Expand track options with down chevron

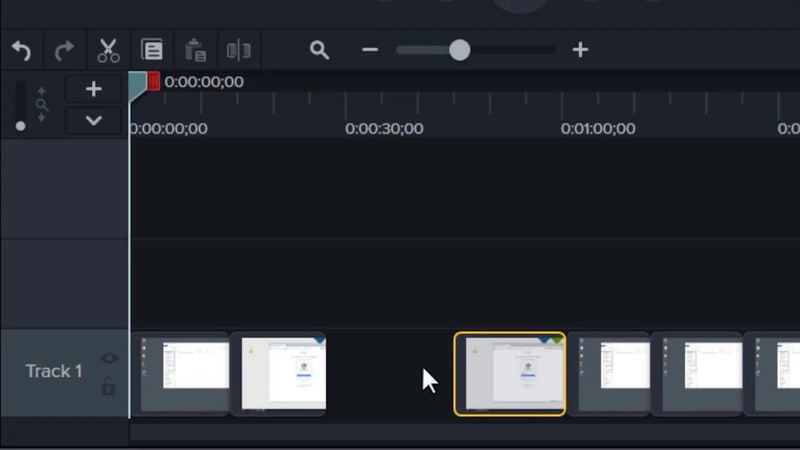(x=93, y=121)
